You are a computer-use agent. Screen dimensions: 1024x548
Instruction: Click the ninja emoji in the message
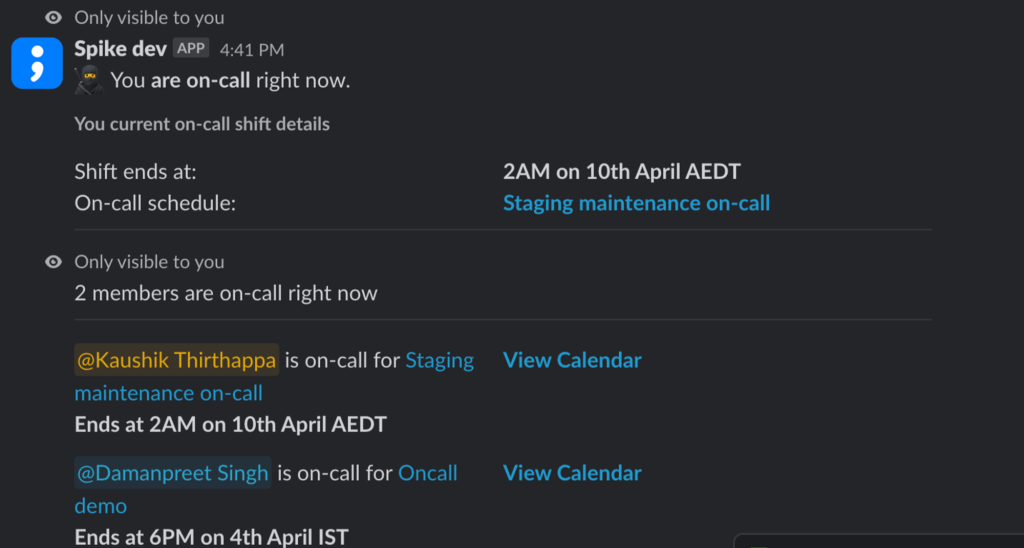click(89, 80)
